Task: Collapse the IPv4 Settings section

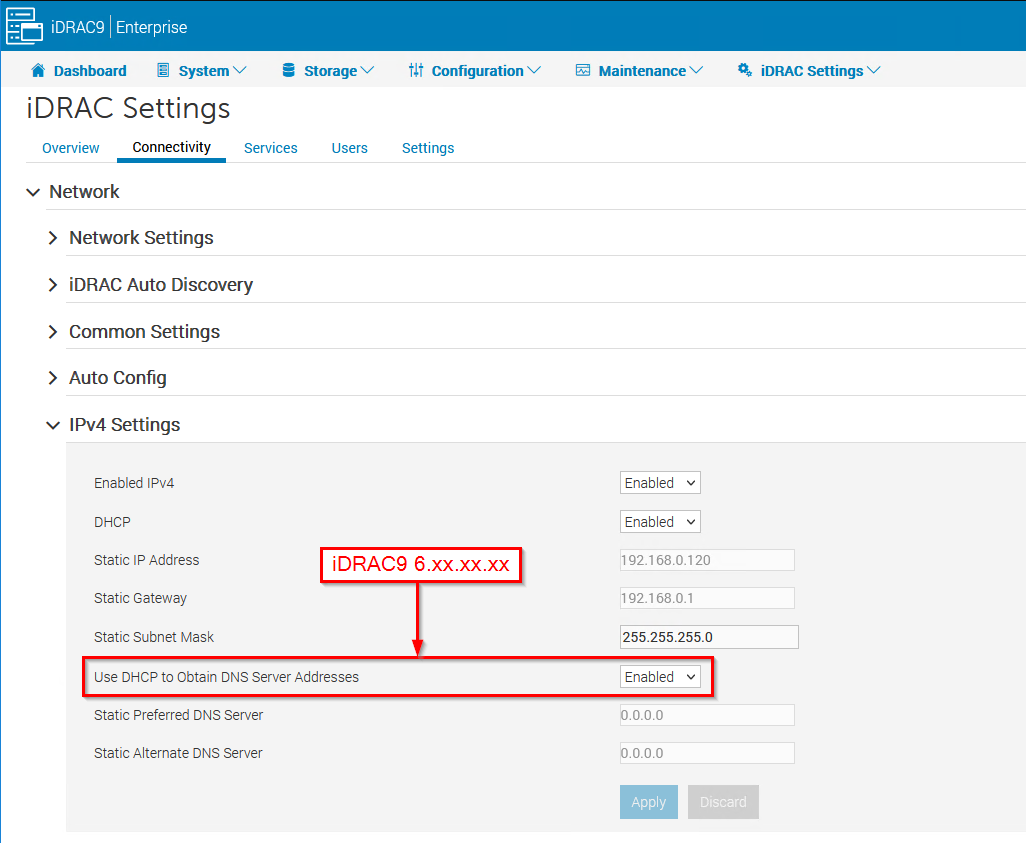Action: pos(53,424)
